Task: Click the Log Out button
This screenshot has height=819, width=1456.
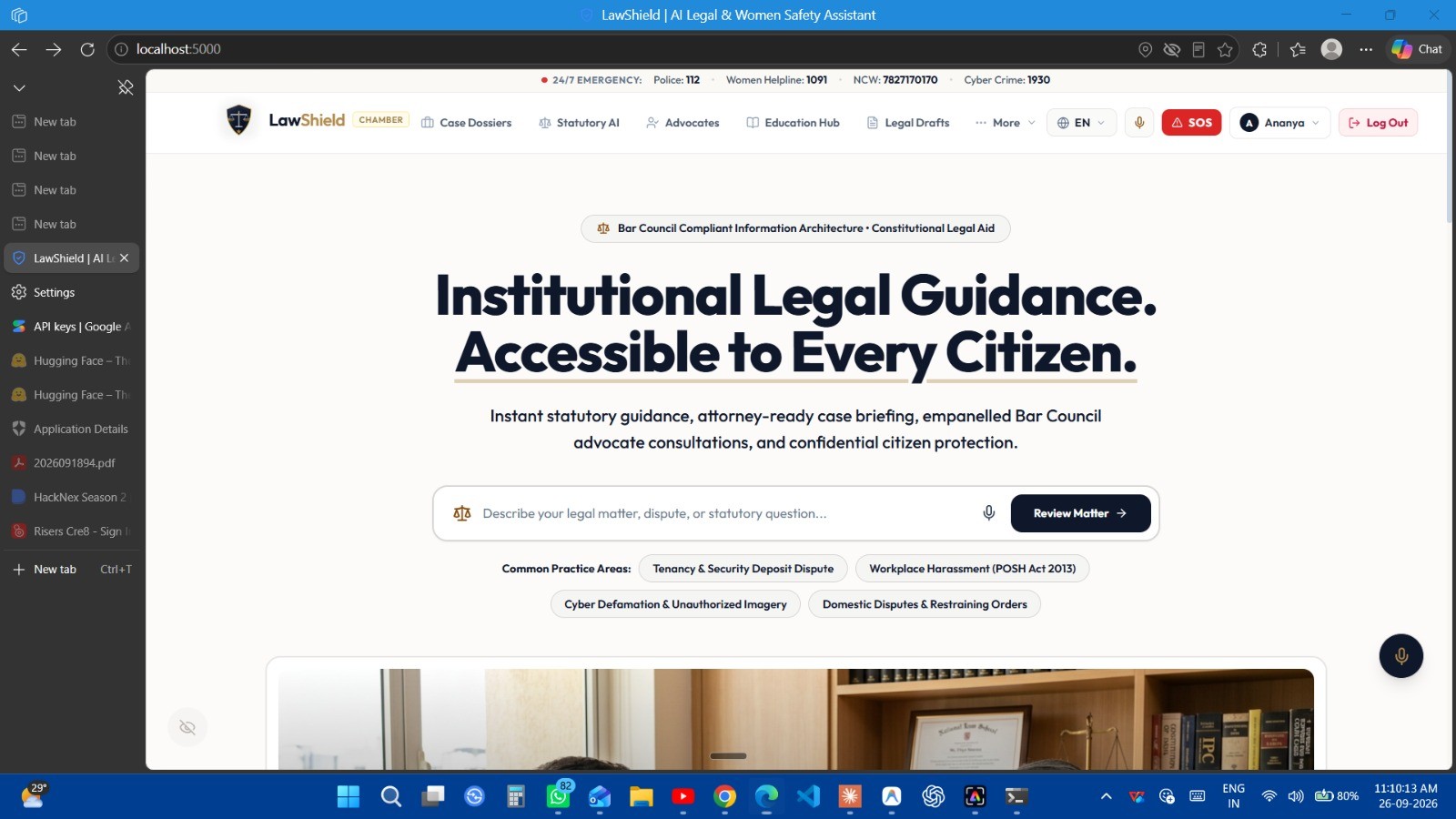Action: pos(1378,123)
